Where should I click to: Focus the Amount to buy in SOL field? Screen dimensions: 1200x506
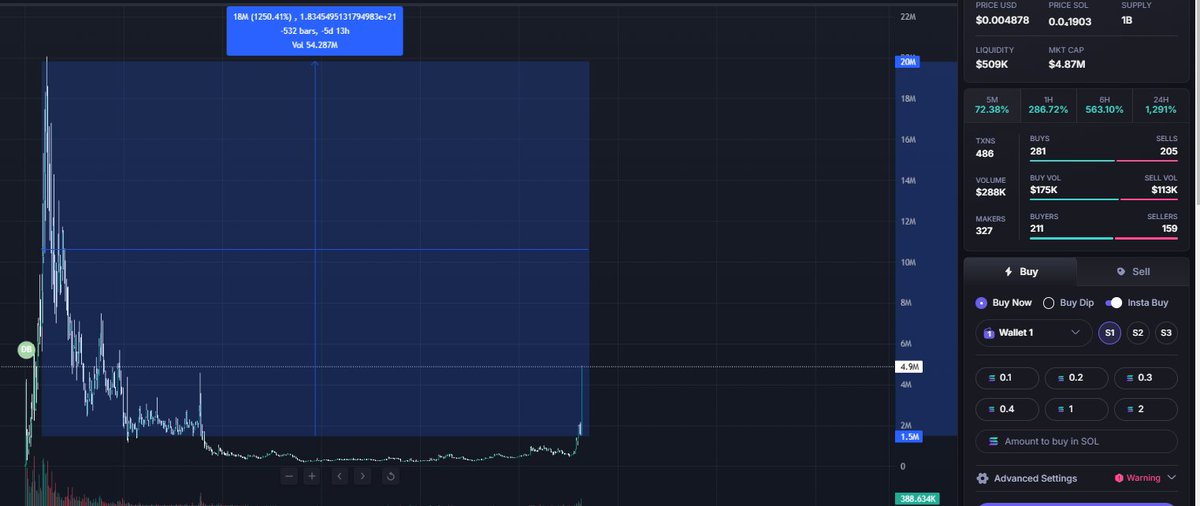coord(1076,441)
